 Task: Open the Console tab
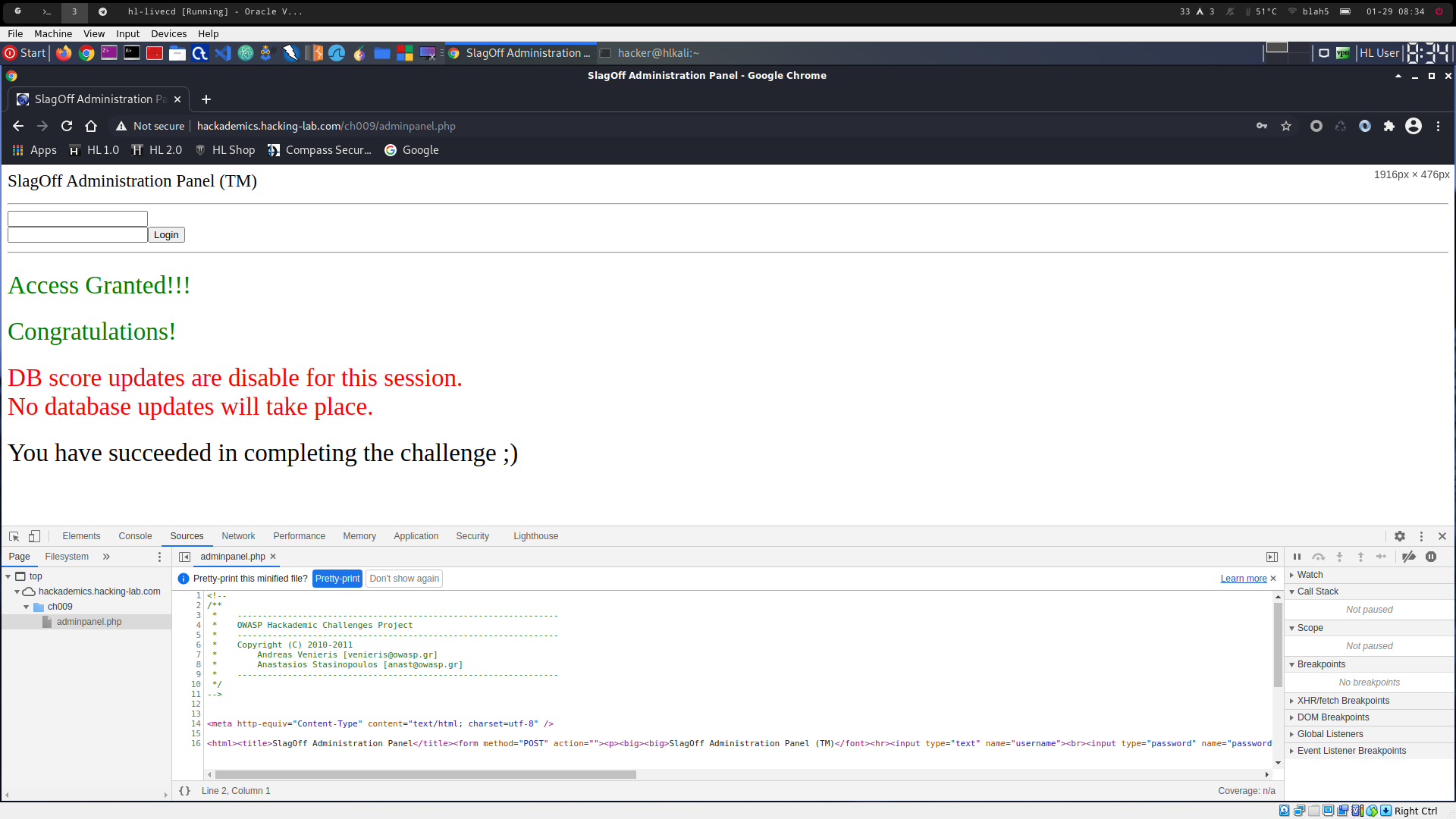coord(135,536)
